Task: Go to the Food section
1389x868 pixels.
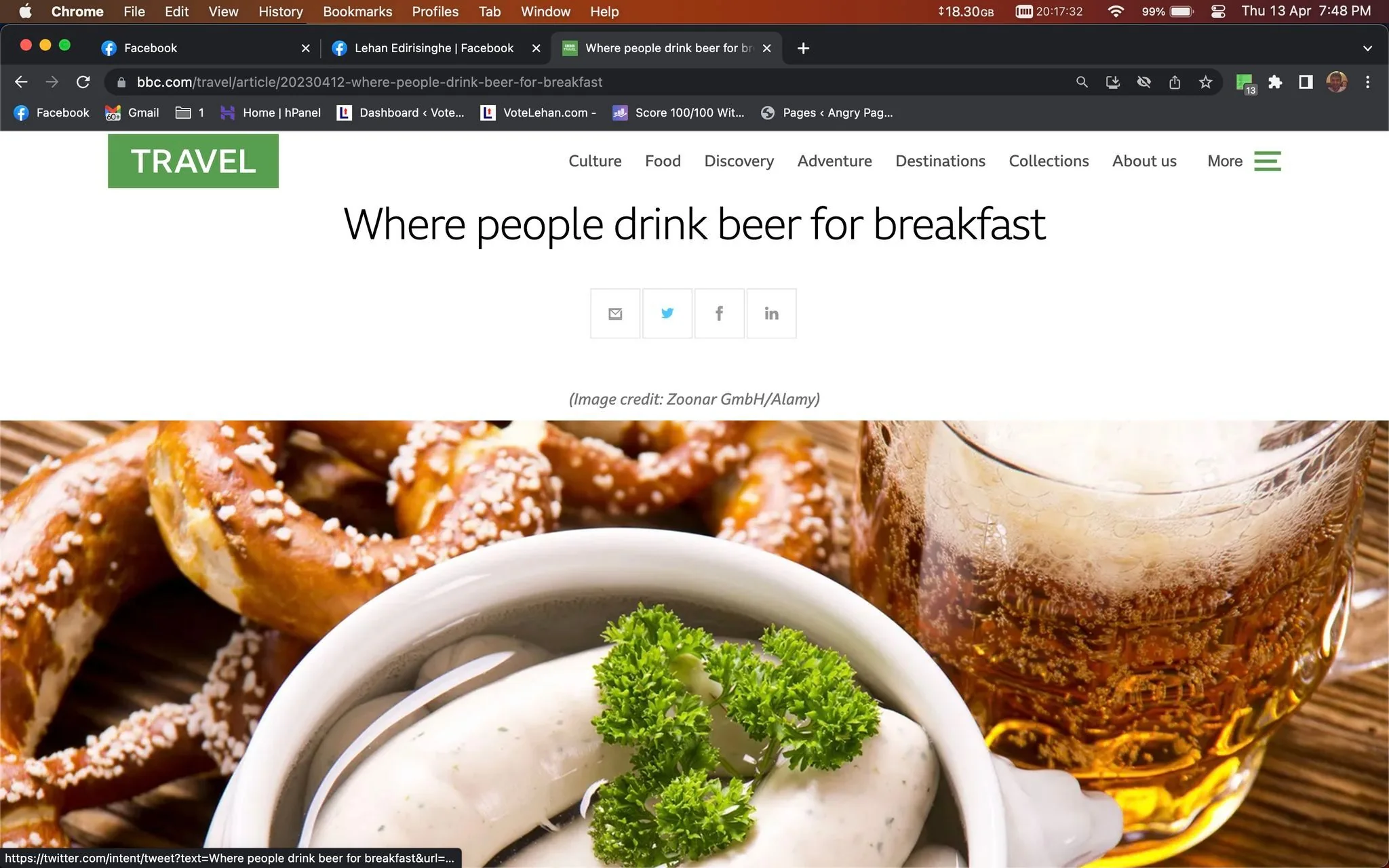Action: pyautogui.click(x=663, y=161)
